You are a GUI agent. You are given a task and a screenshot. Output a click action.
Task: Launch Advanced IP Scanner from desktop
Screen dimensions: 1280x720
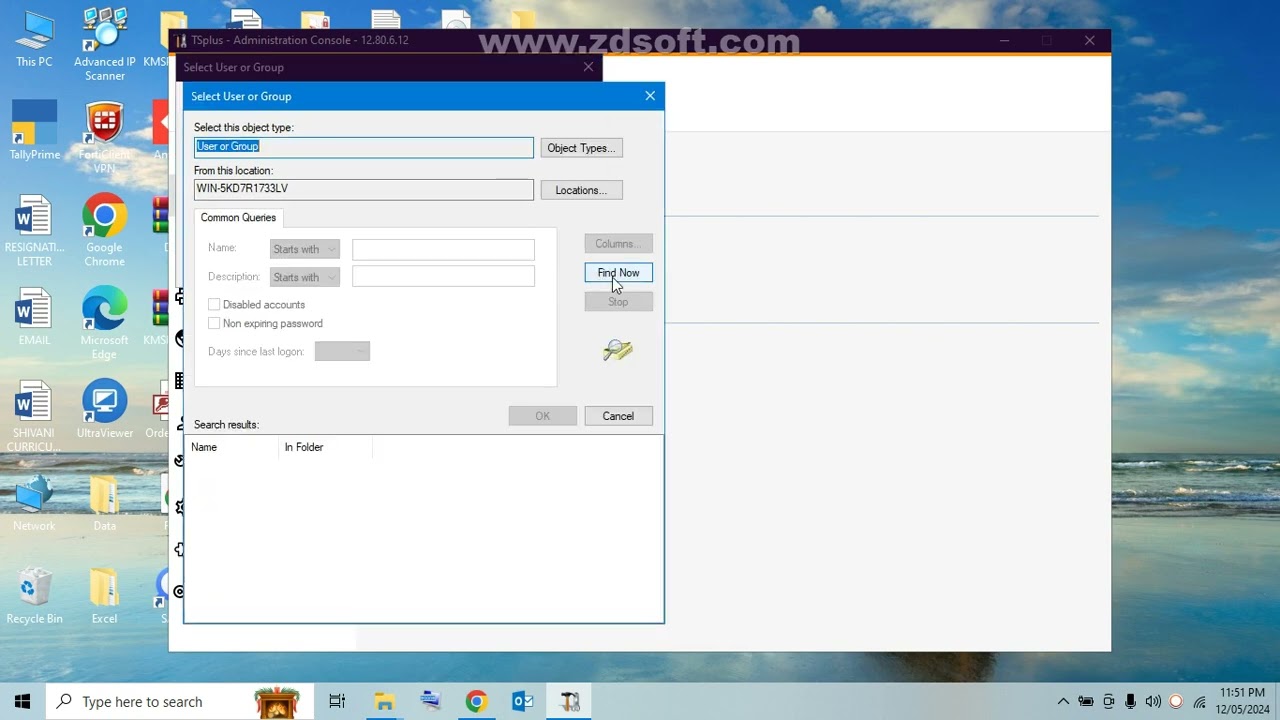pos(105,45)
